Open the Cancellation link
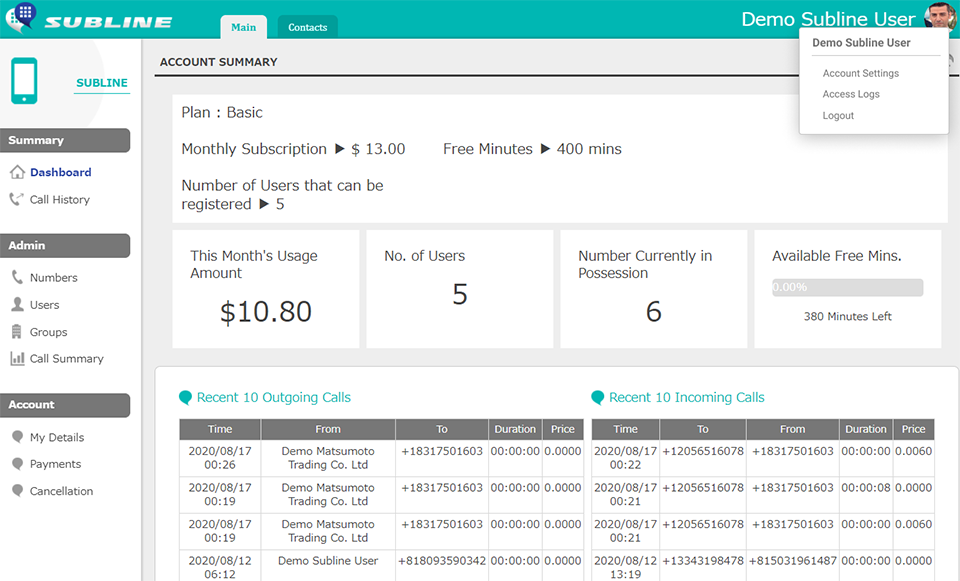The width and height of the screenshot is (960, 581). tap(61, 491)
